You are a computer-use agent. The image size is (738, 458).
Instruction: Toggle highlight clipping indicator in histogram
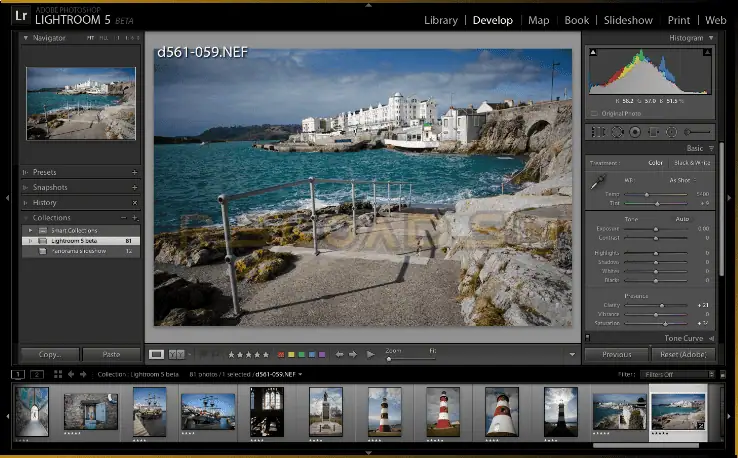click(x=707, y=52)
